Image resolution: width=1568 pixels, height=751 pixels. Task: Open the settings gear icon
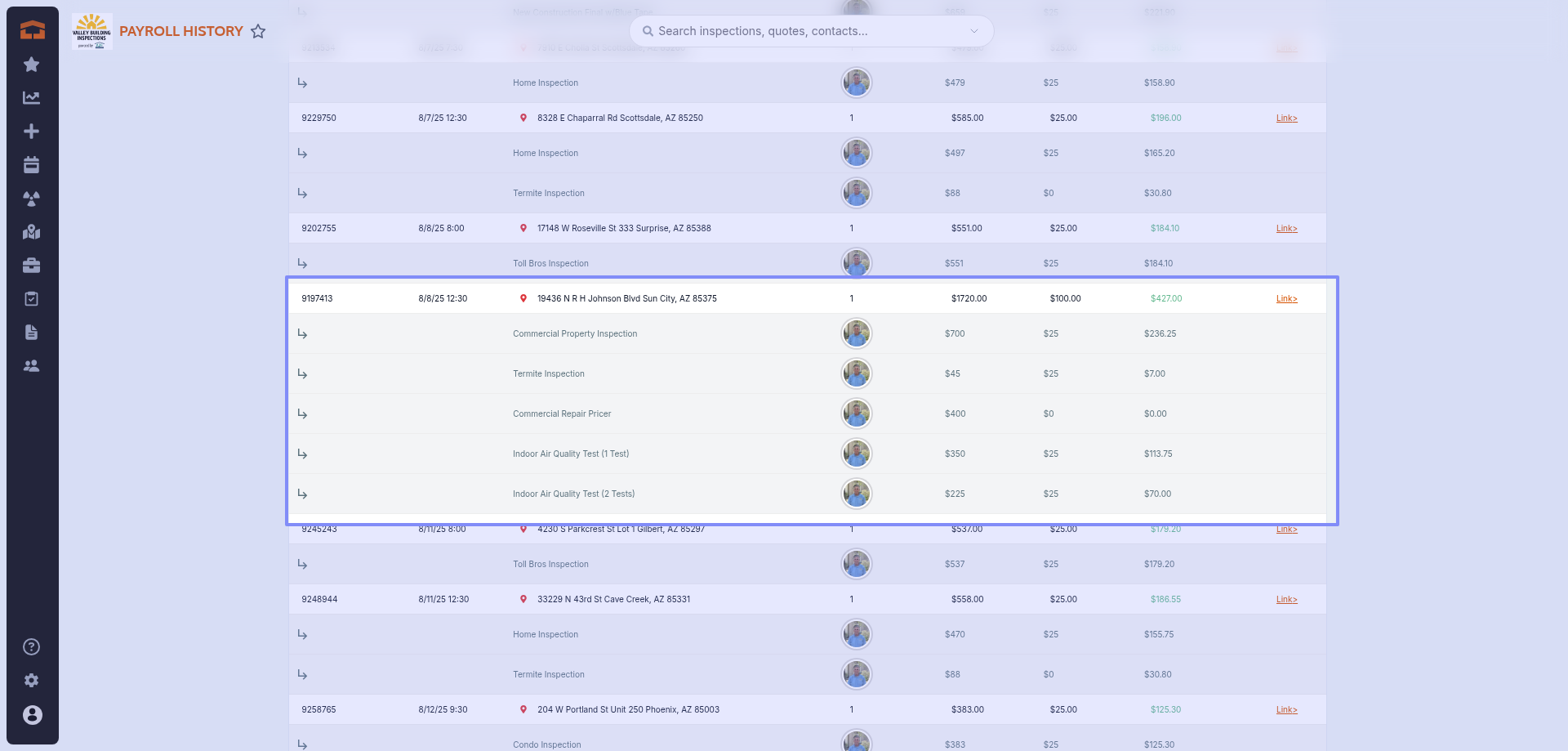click(x=32, y=681)
